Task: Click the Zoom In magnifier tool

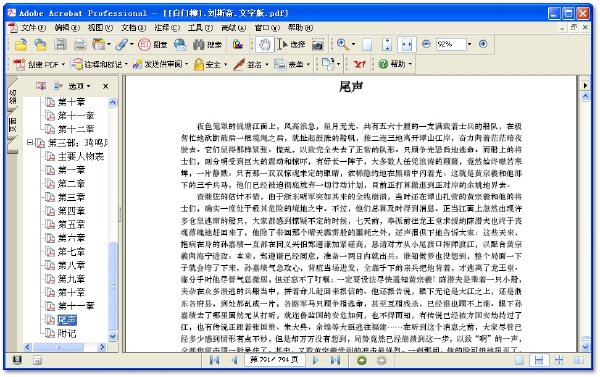Action: (x=342, y=44)
